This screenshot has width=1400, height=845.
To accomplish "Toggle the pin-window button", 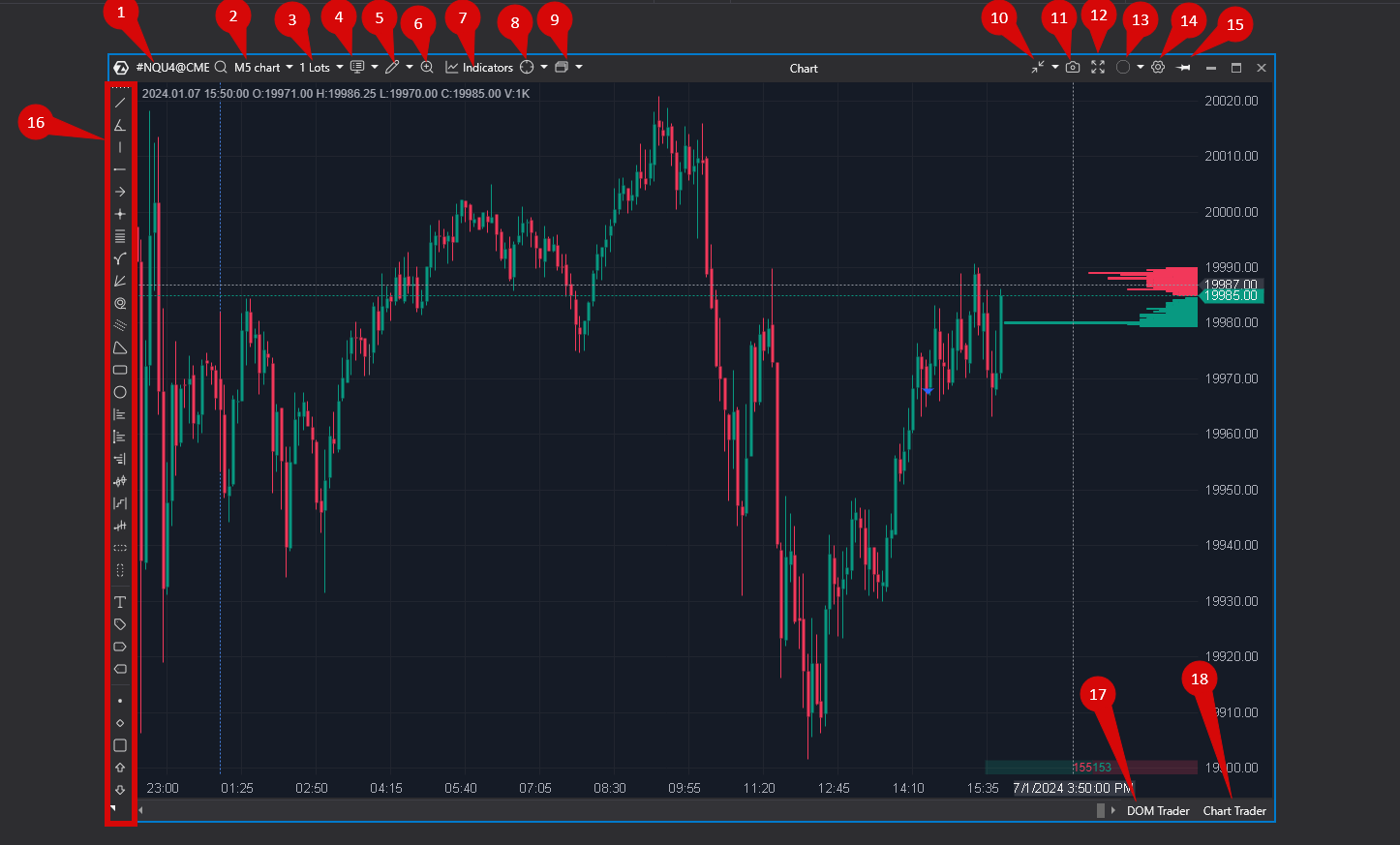I will pyautogui.click(x=1183, y=67).
